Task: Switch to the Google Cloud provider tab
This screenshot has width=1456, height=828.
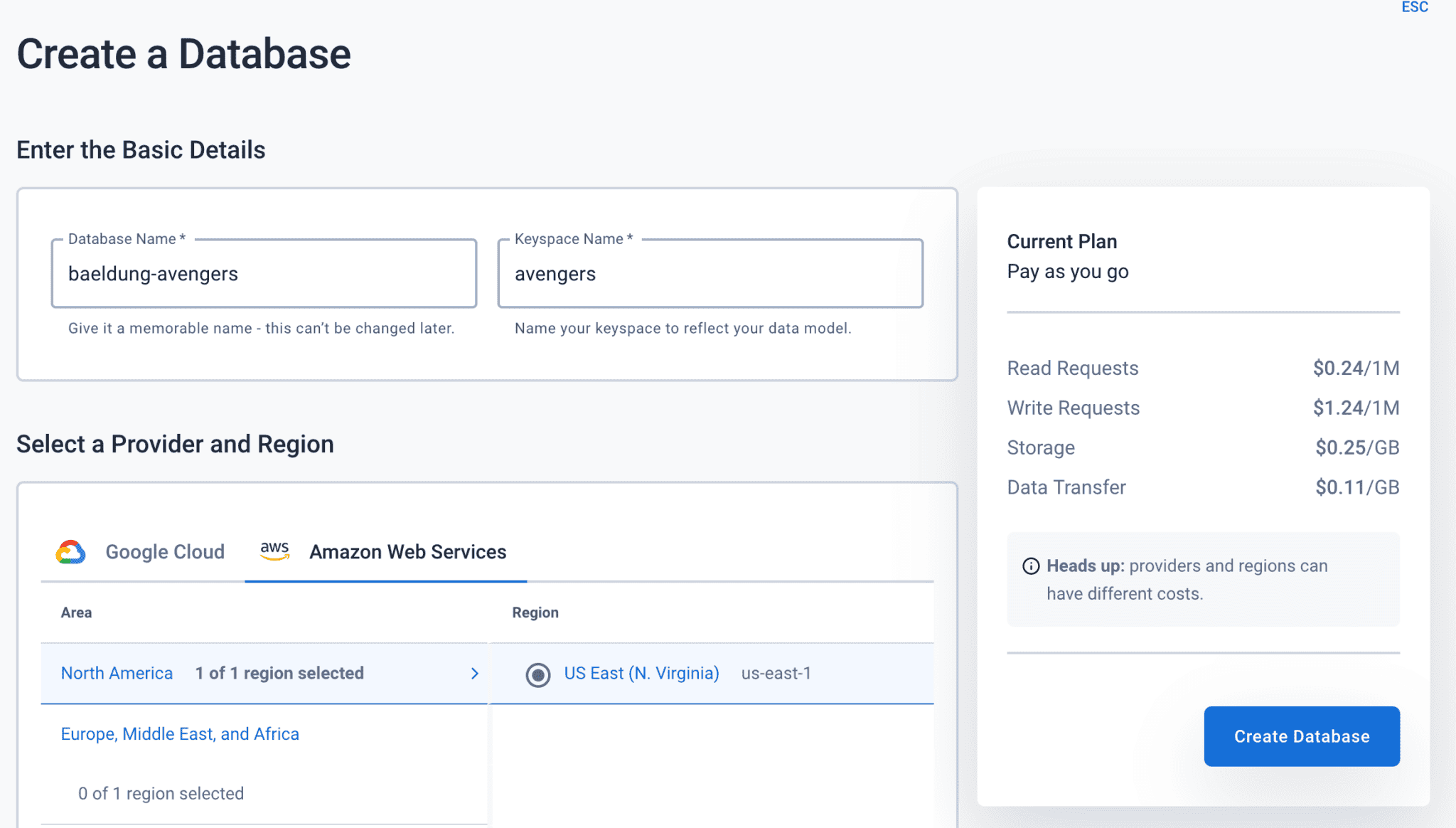Action: (x=165, y=551)
